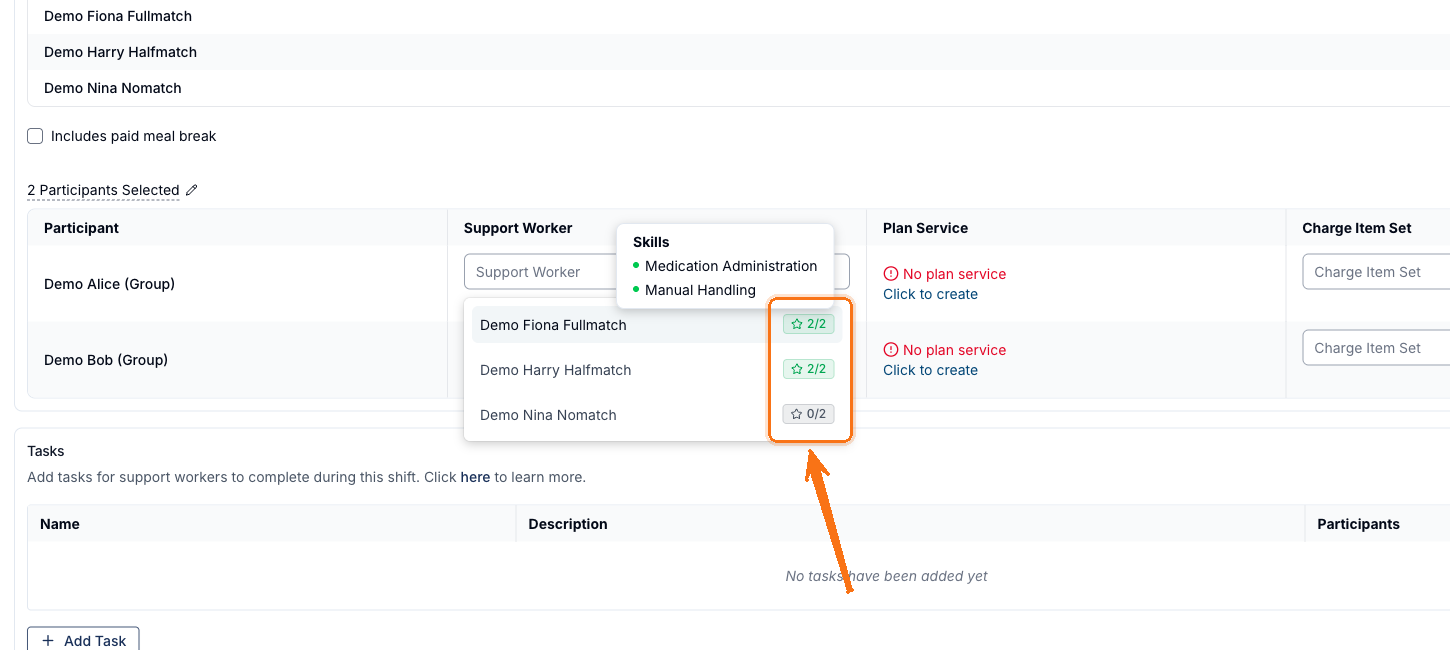Open Charge Item Set dropdown for Alice

pyautogui.click(x=1376, y=272)
